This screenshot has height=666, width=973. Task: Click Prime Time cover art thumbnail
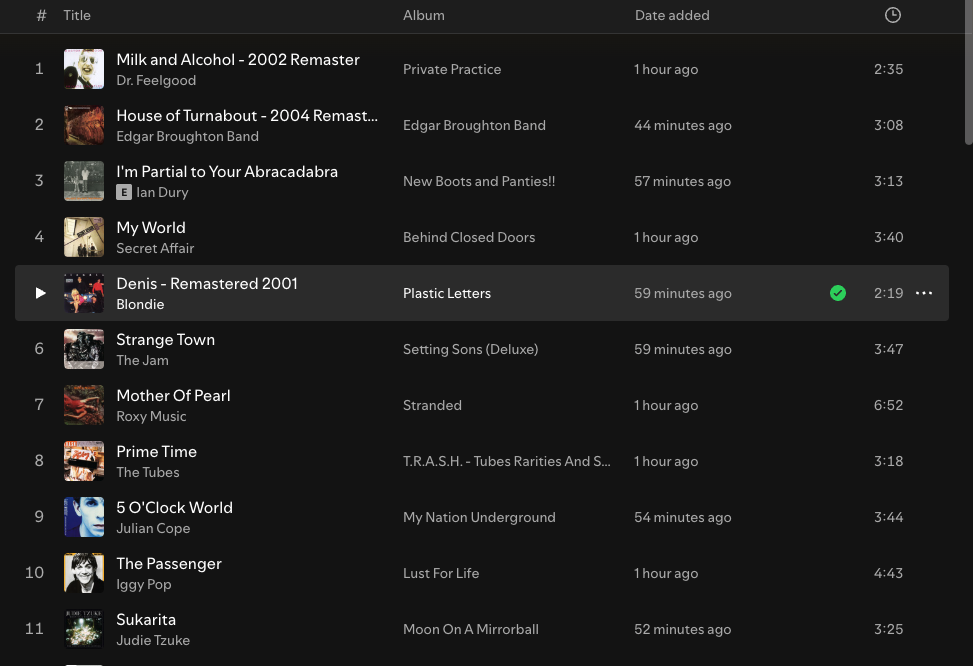tap(84, 461)
